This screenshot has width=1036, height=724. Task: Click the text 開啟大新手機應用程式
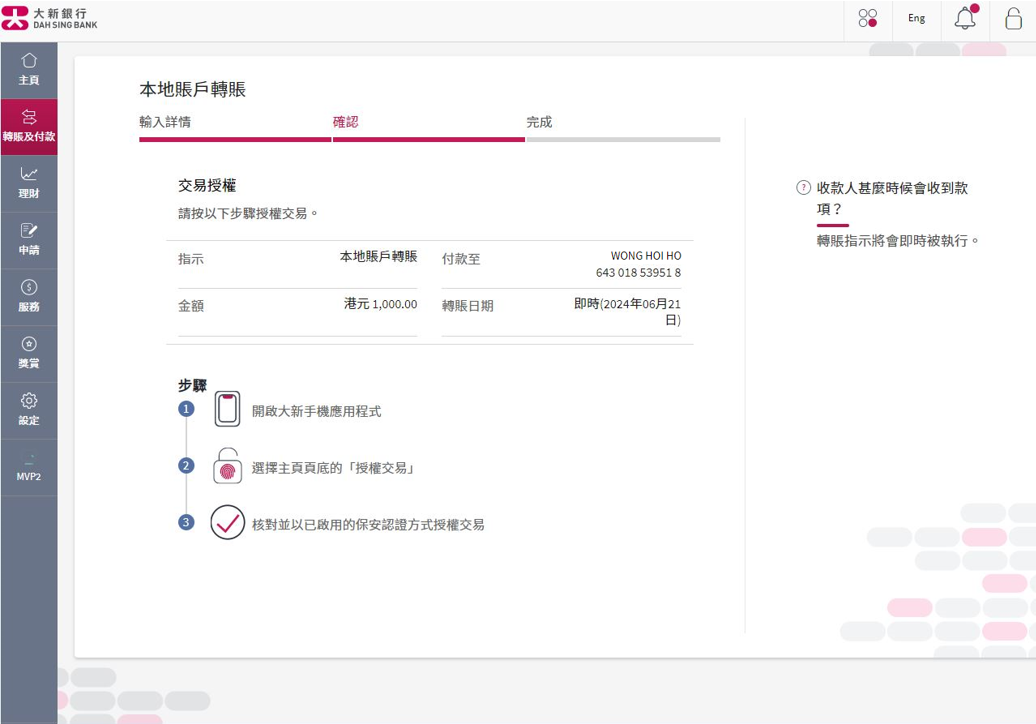316,412
